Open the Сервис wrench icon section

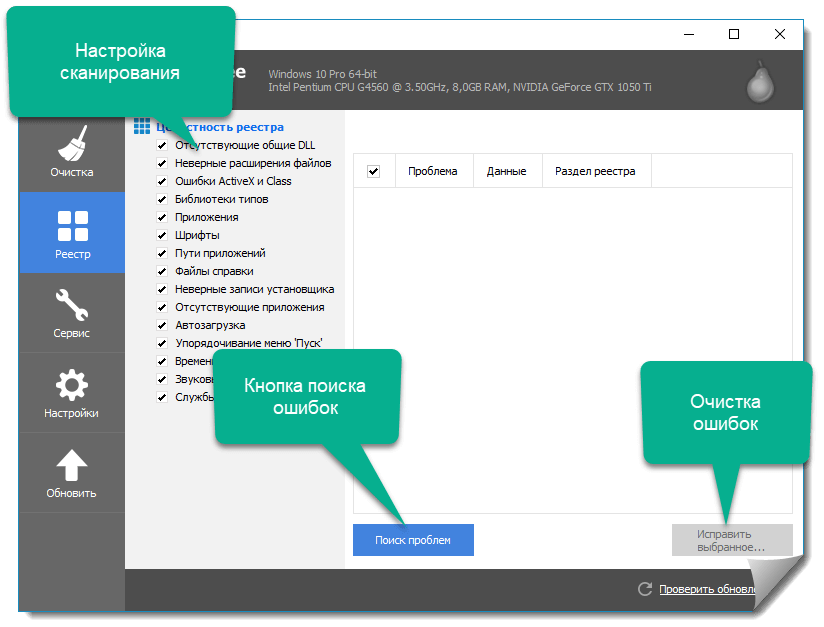tap(72, 305)
